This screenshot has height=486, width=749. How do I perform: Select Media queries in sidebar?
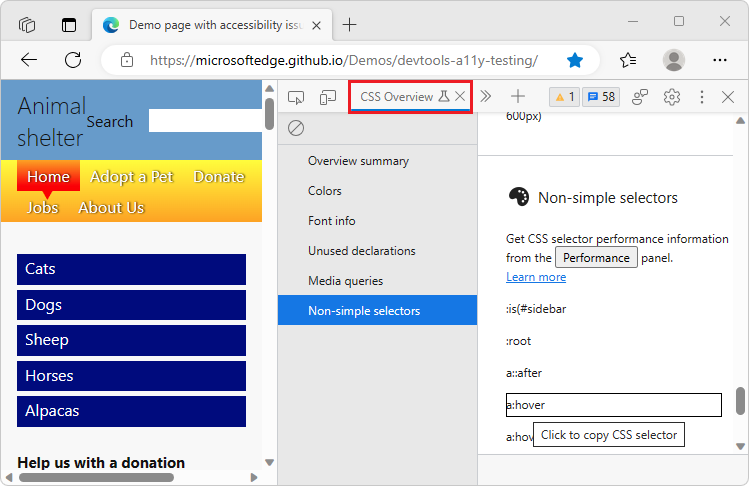[377, 281]
